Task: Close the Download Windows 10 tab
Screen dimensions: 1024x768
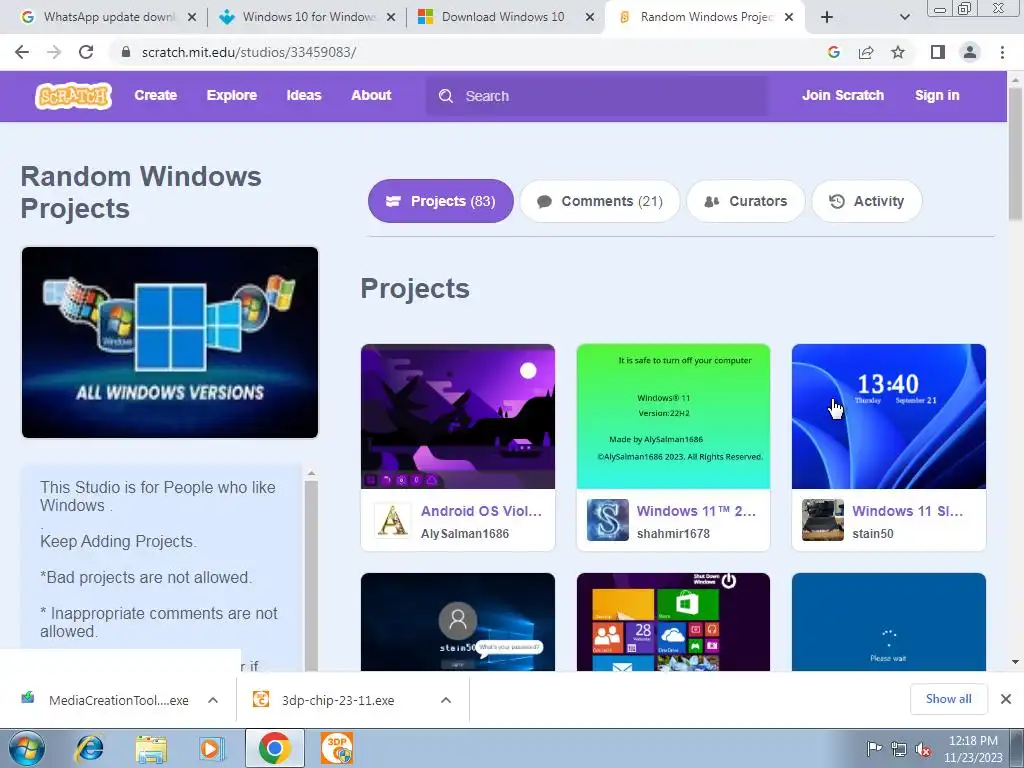Action: click(590, 18)
